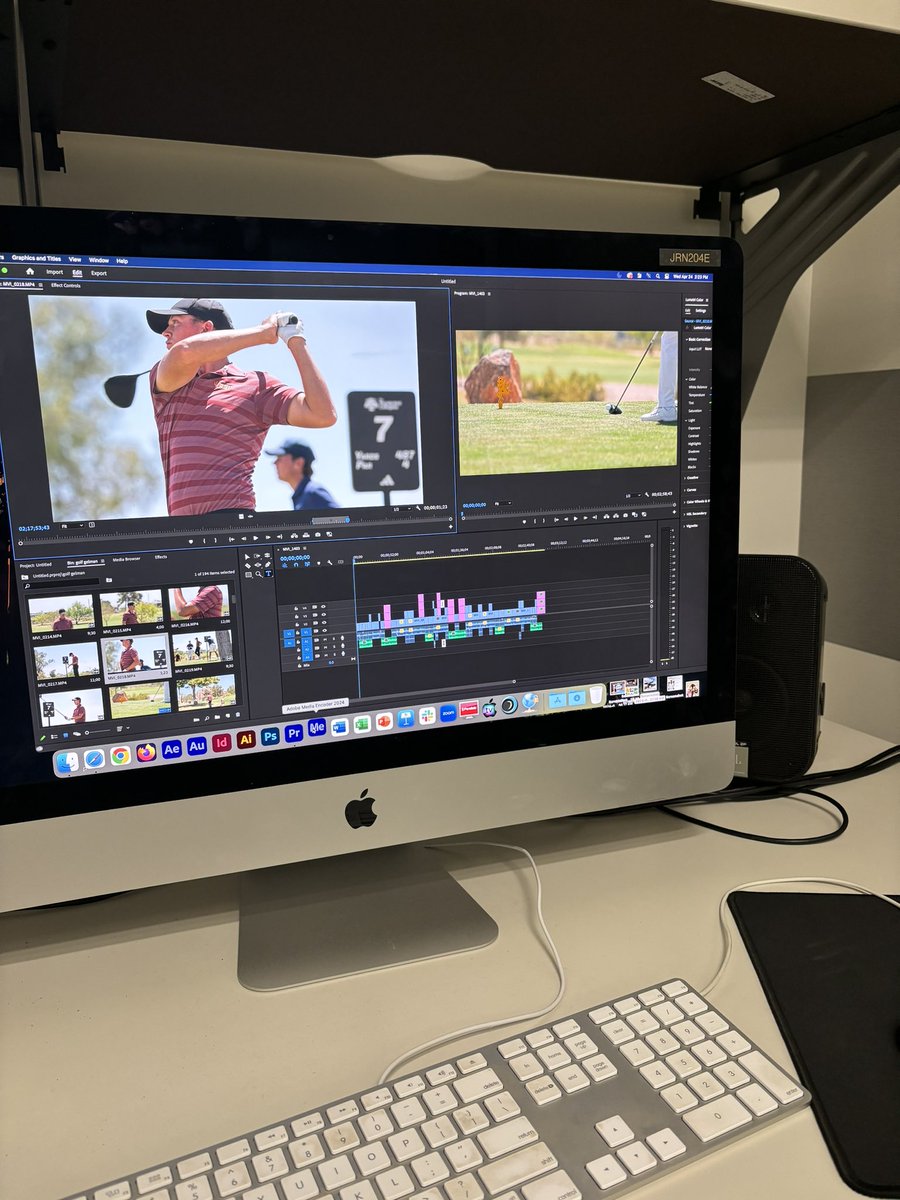
Task: Switch to the Effect Controls tab
Action: (66, 285)
